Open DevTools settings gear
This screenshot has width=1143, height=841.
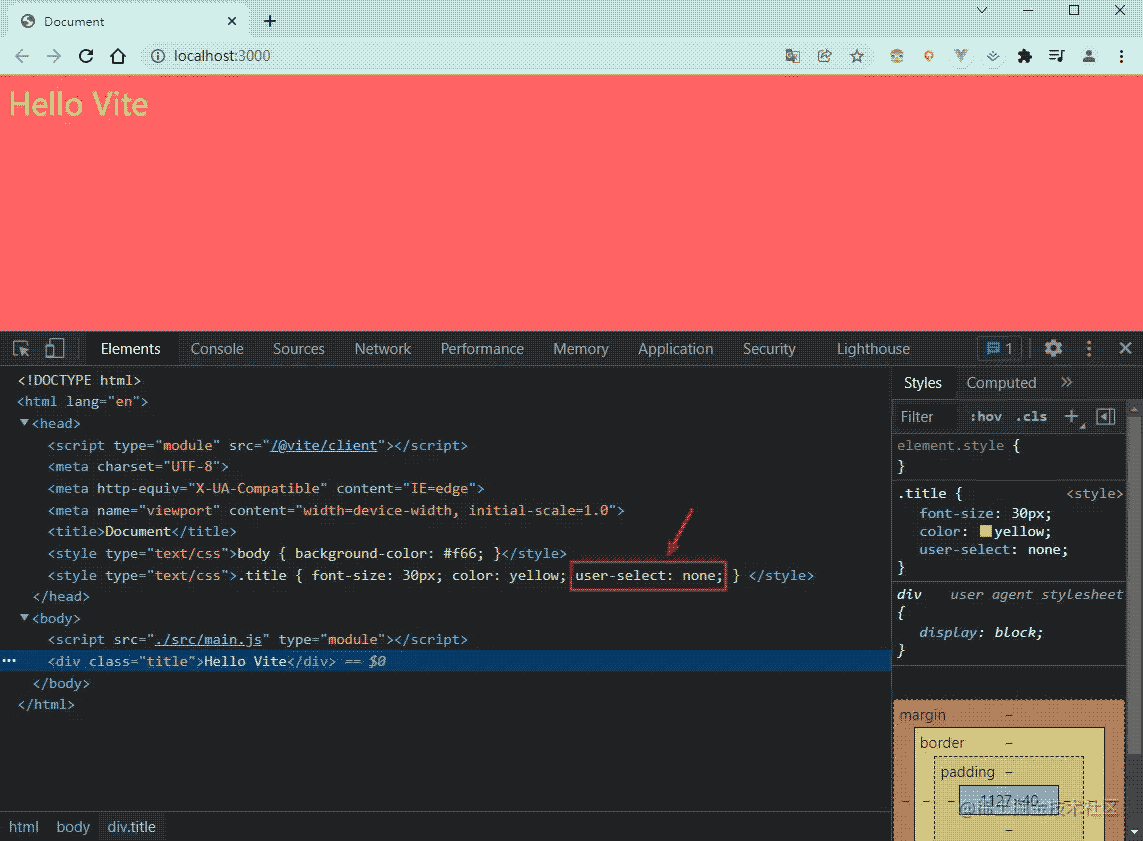[x=1053, y=348]
